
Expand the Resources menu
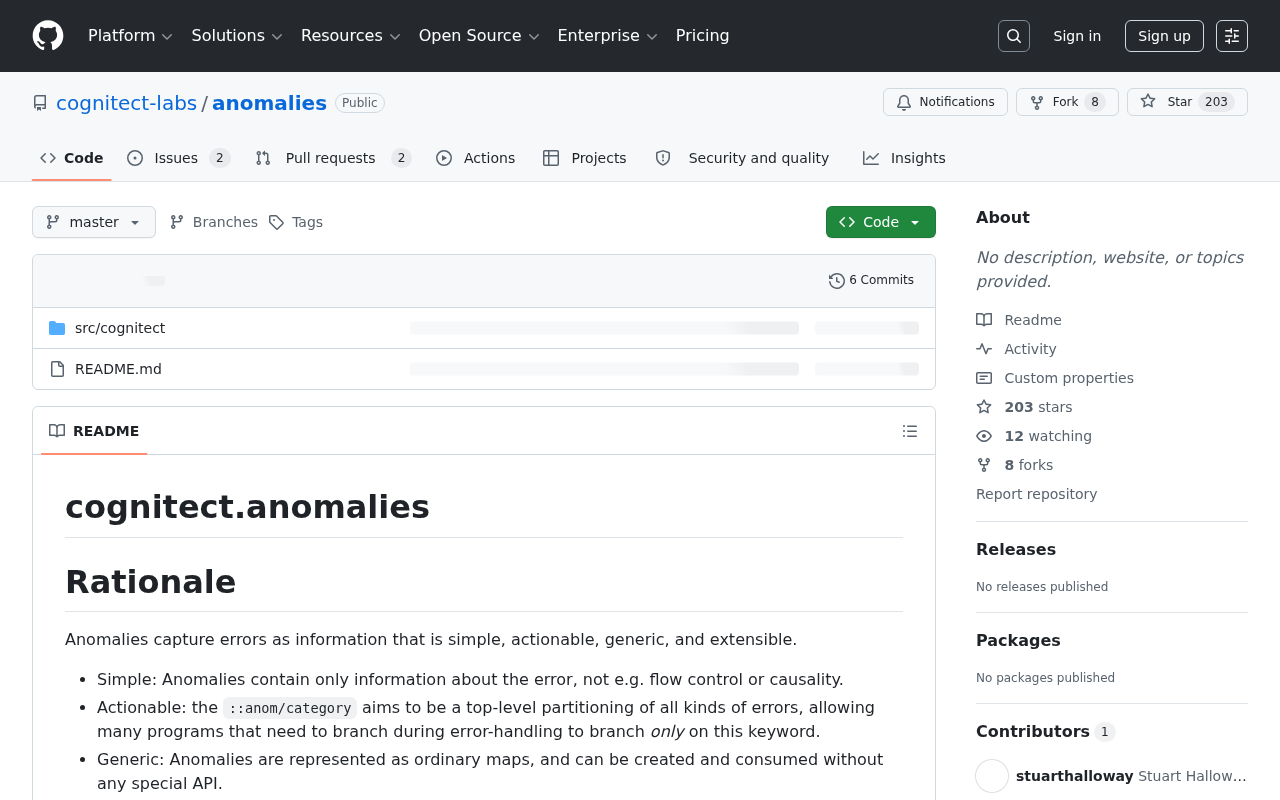tap(351, 36)
